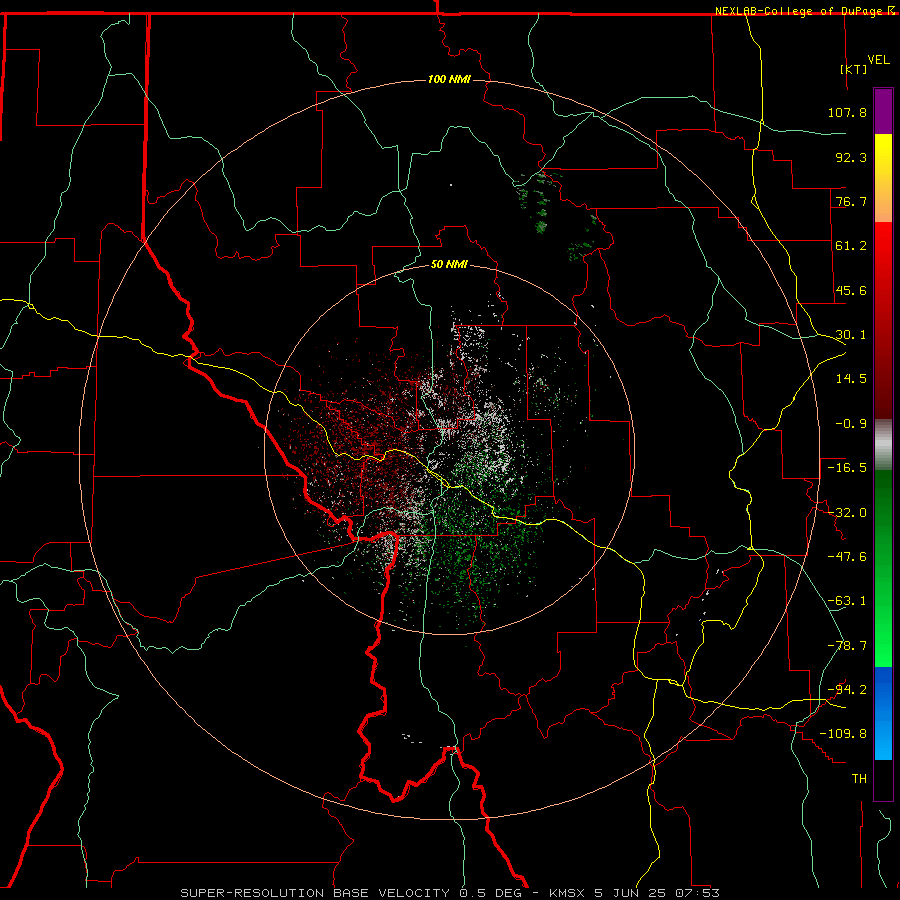Click the TH threshold label
Viewport: 900px width, 900px height.
tap(859, 779)
